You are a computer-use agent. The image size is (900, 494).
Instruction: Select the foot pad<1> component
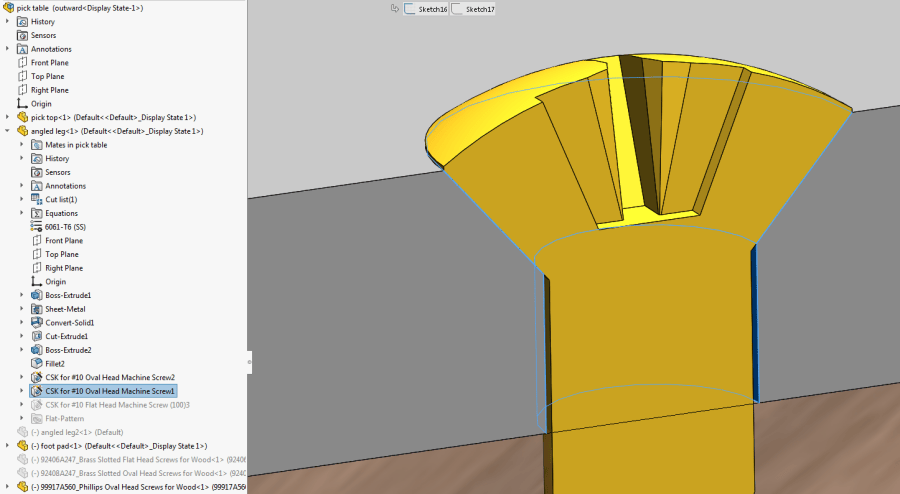tap(119, 446)
